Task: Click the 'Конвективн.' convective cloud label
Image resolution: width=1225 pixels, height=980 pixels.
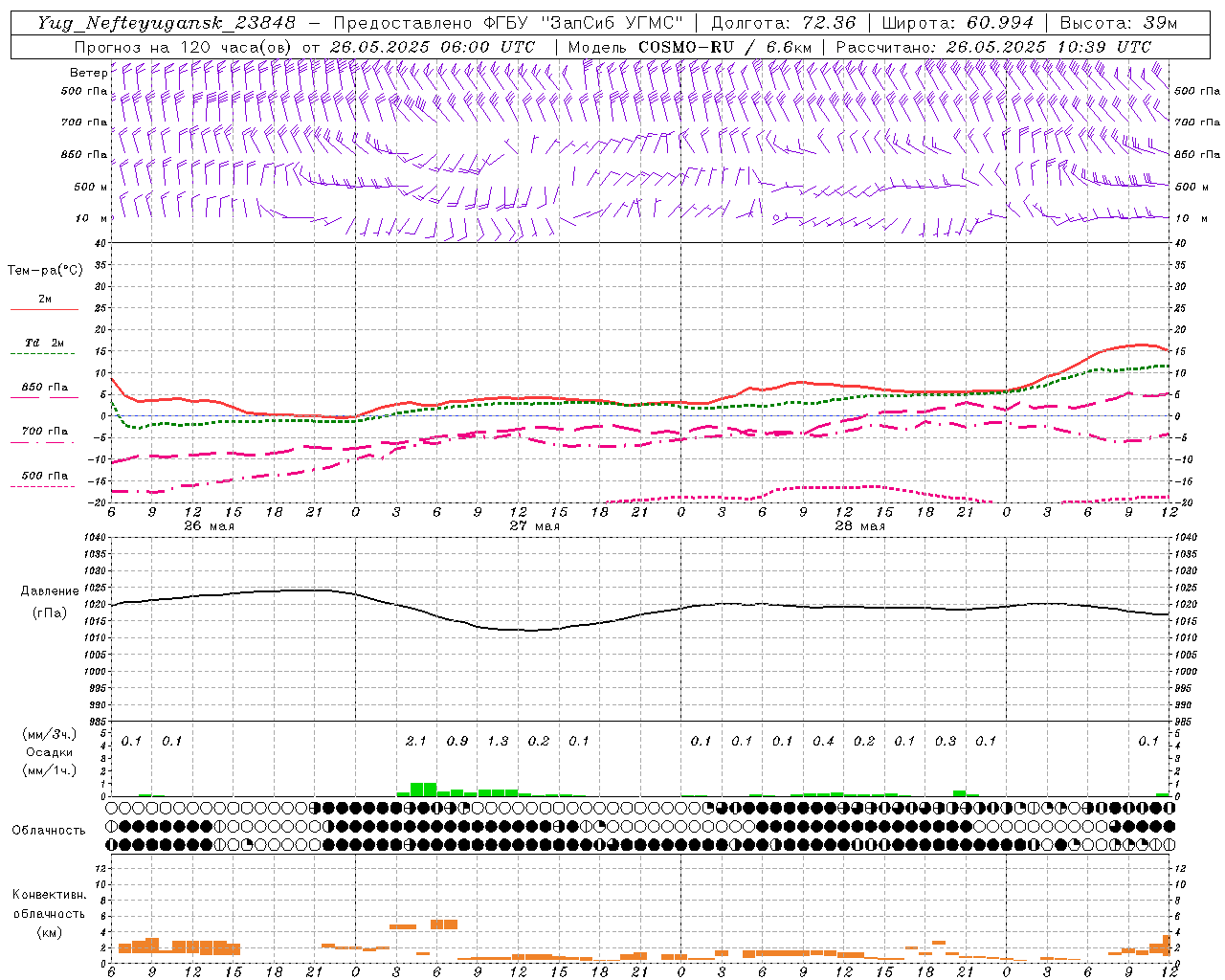Action: click(49, 895)
